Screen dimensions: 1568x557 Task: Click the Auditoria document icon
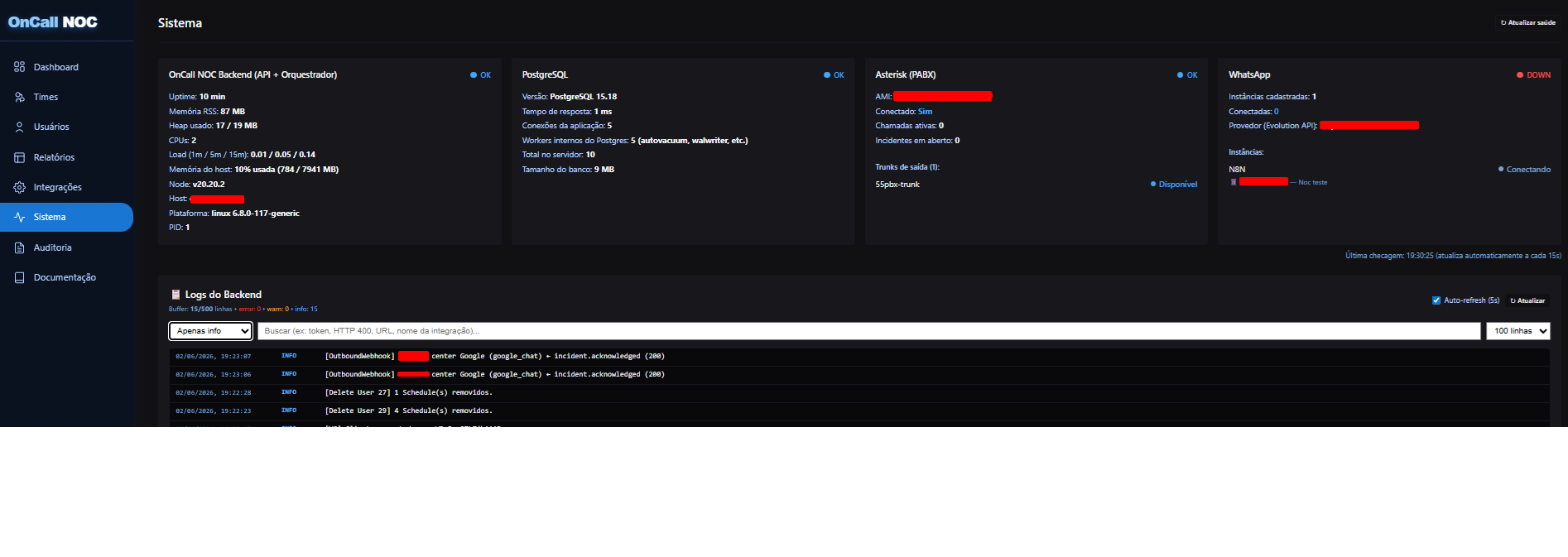point(19,247)
